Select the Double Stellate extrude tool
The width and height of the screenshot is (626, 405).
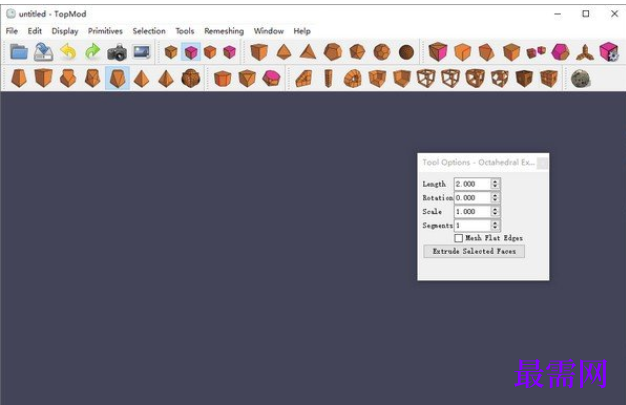pos(166,78)
